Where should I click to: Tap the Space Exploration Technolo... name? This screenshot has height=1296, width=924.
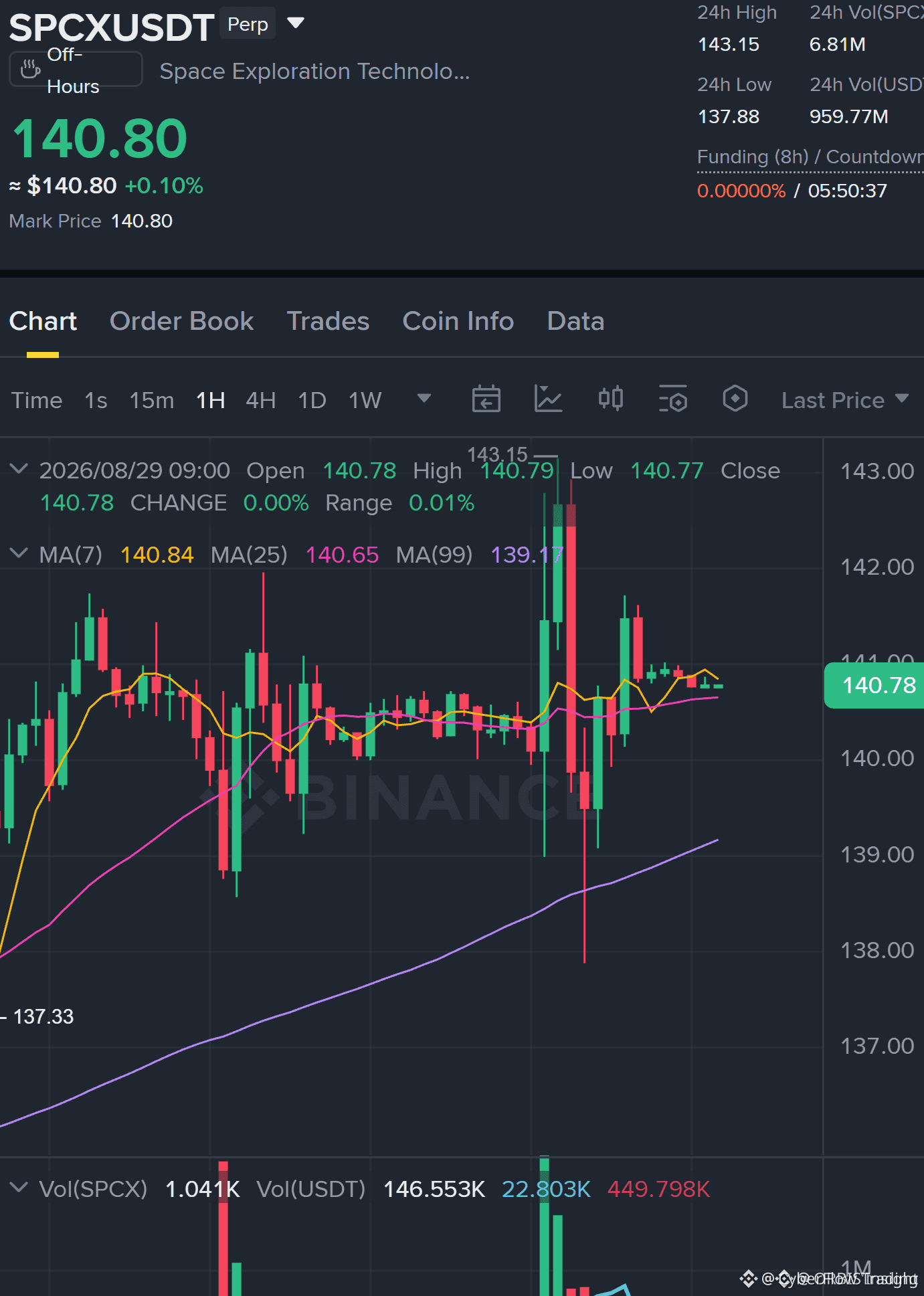click(x=314, y=71)
